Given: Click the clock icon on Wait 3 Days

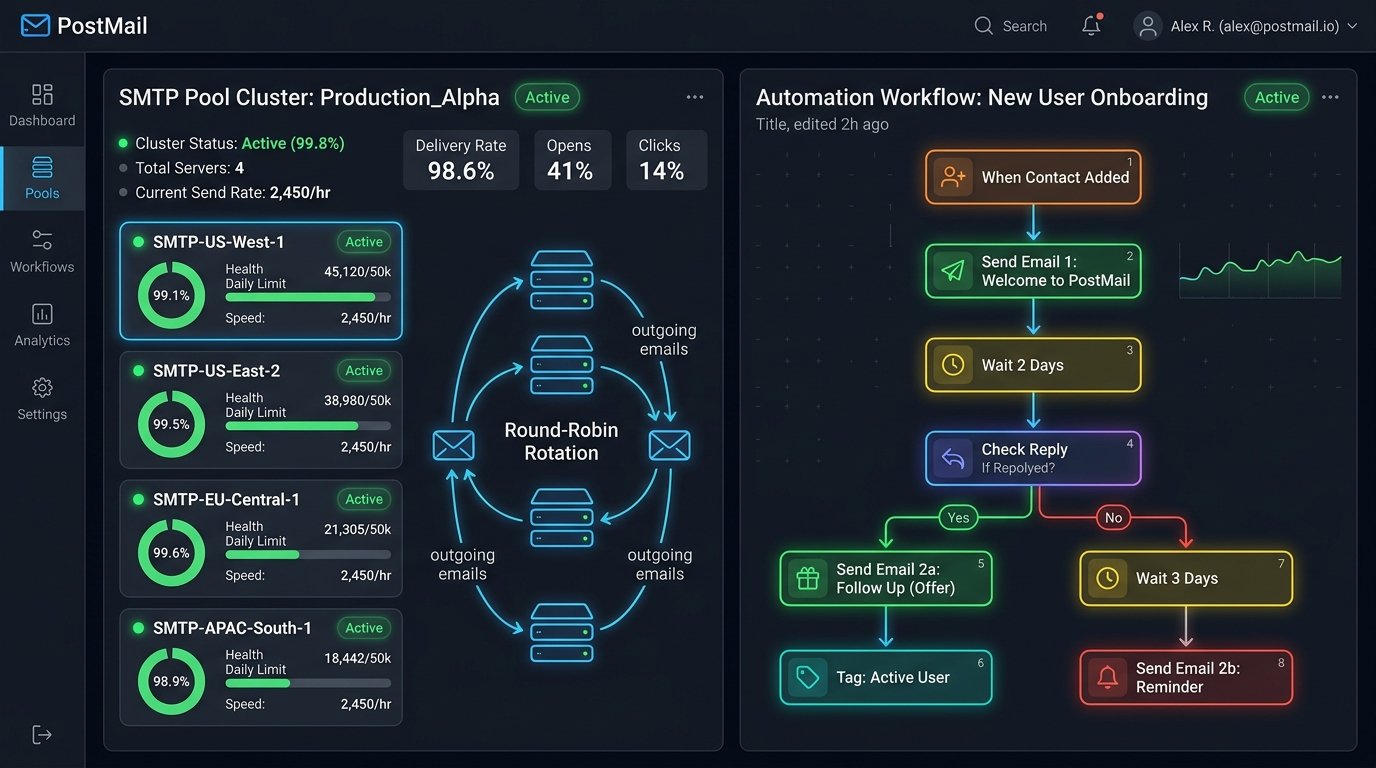Looking at the screenshot, I should click(1107, 578).
